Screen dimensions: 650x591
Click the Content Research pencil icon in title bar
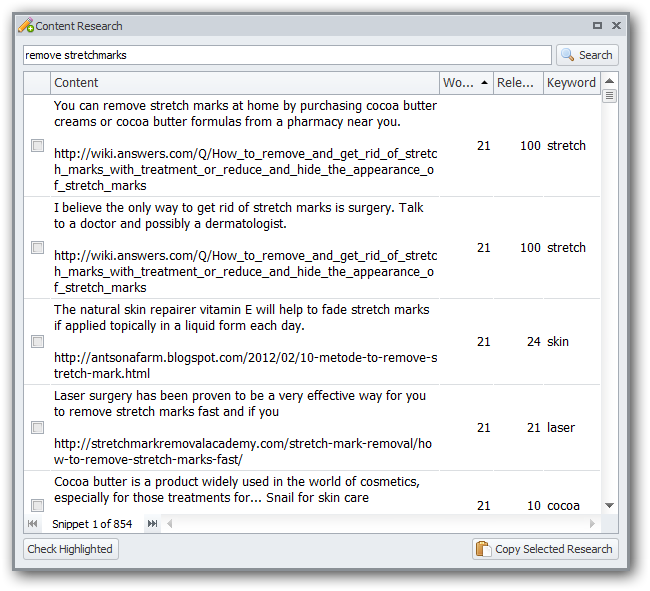pyautogui.click(x=26, y=25)
